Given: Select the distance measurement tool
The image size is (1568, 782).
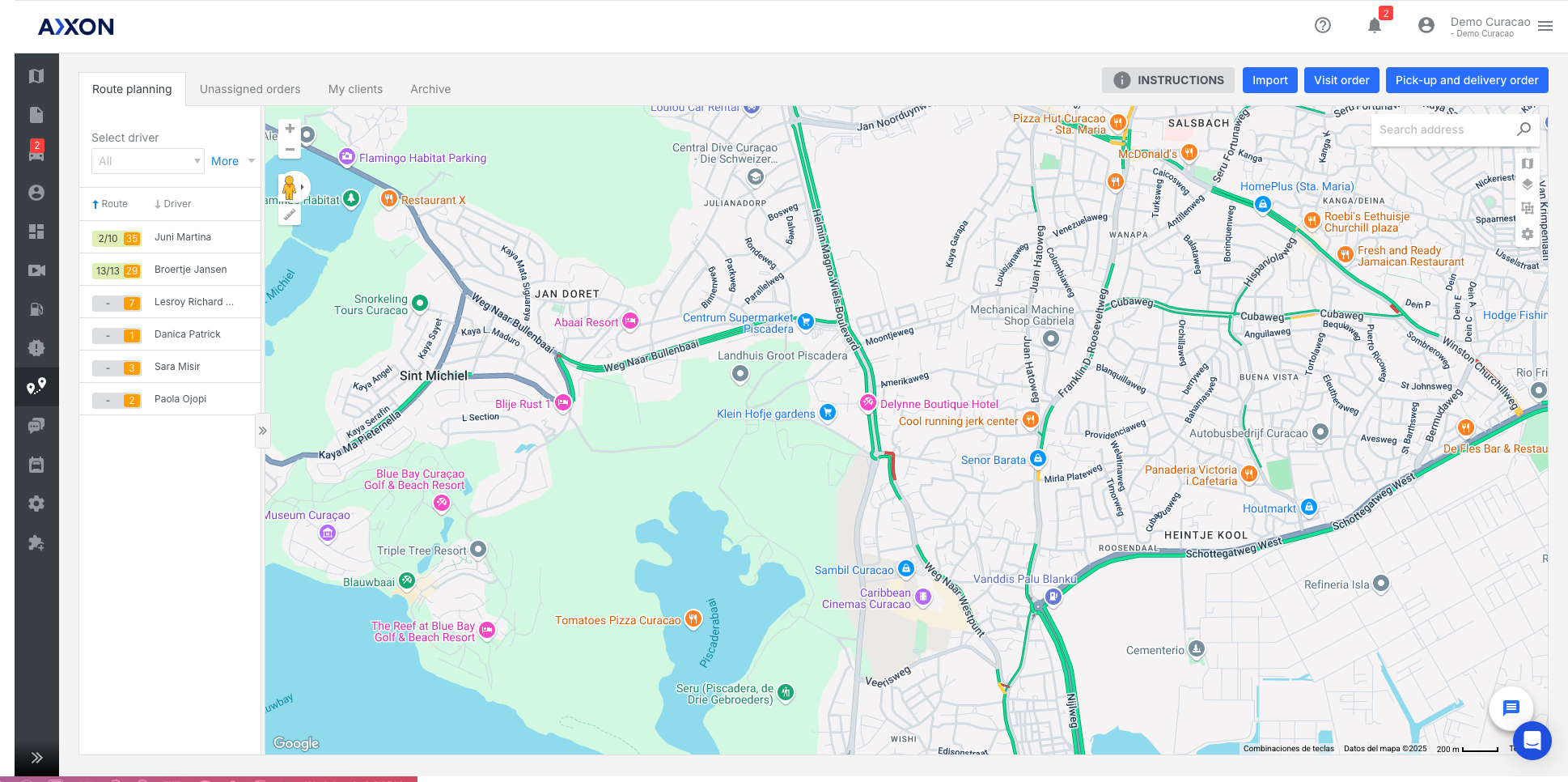Looking at the screenshot, I should 289,215.
